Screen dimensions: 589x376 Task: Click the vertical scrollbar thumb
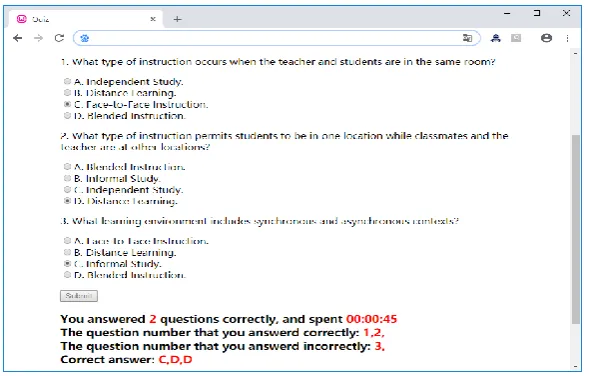coord(575,229)
